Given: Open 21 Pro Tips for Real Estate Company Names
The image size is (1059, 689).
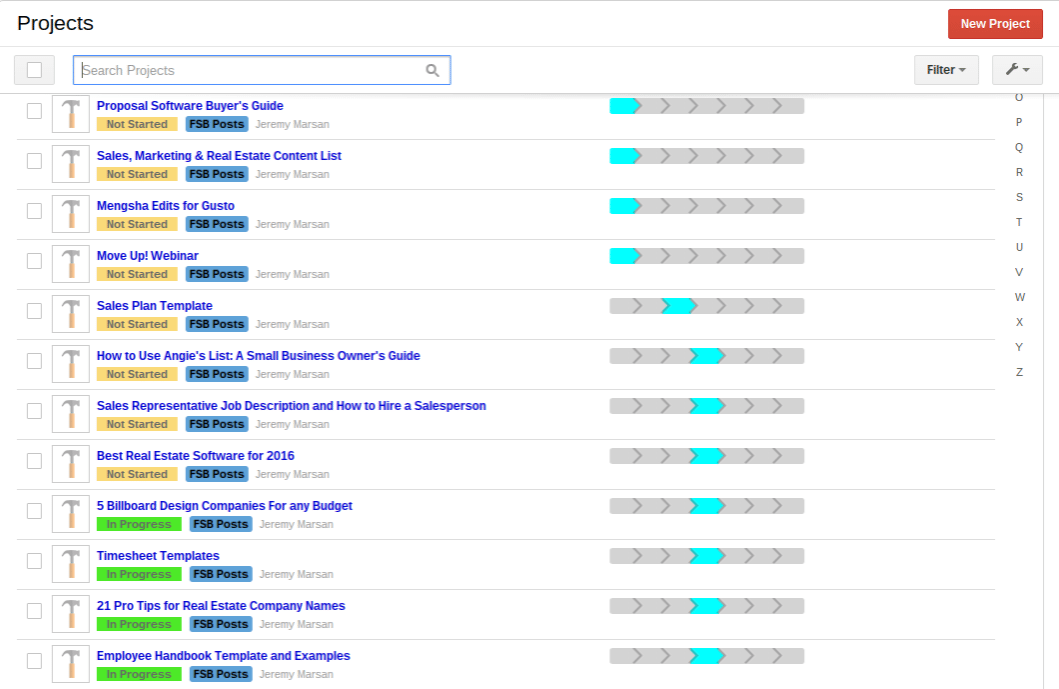Looking at the screenshot, I should tap(221, 605).
